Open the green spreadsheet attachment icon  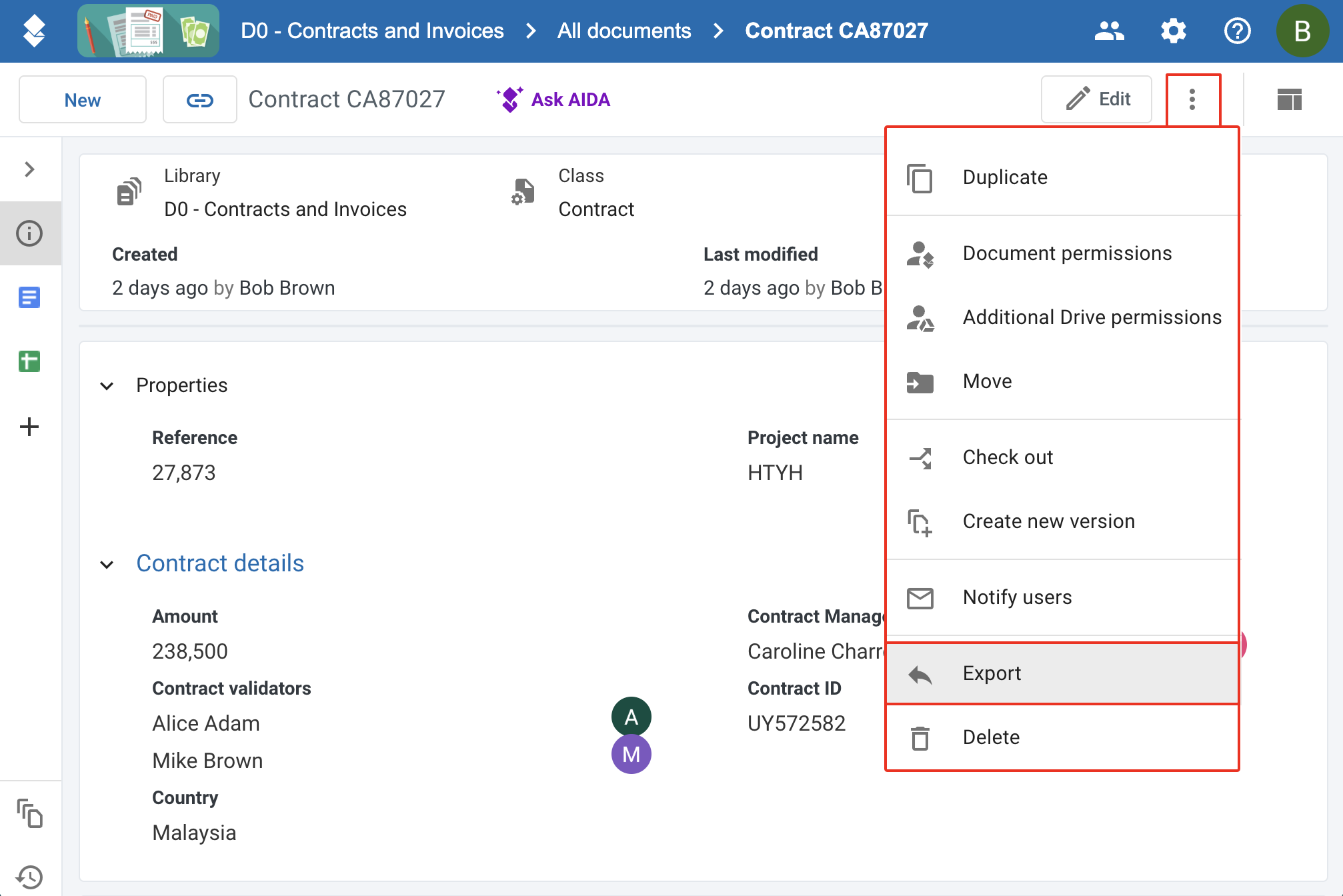coord(29,361)
